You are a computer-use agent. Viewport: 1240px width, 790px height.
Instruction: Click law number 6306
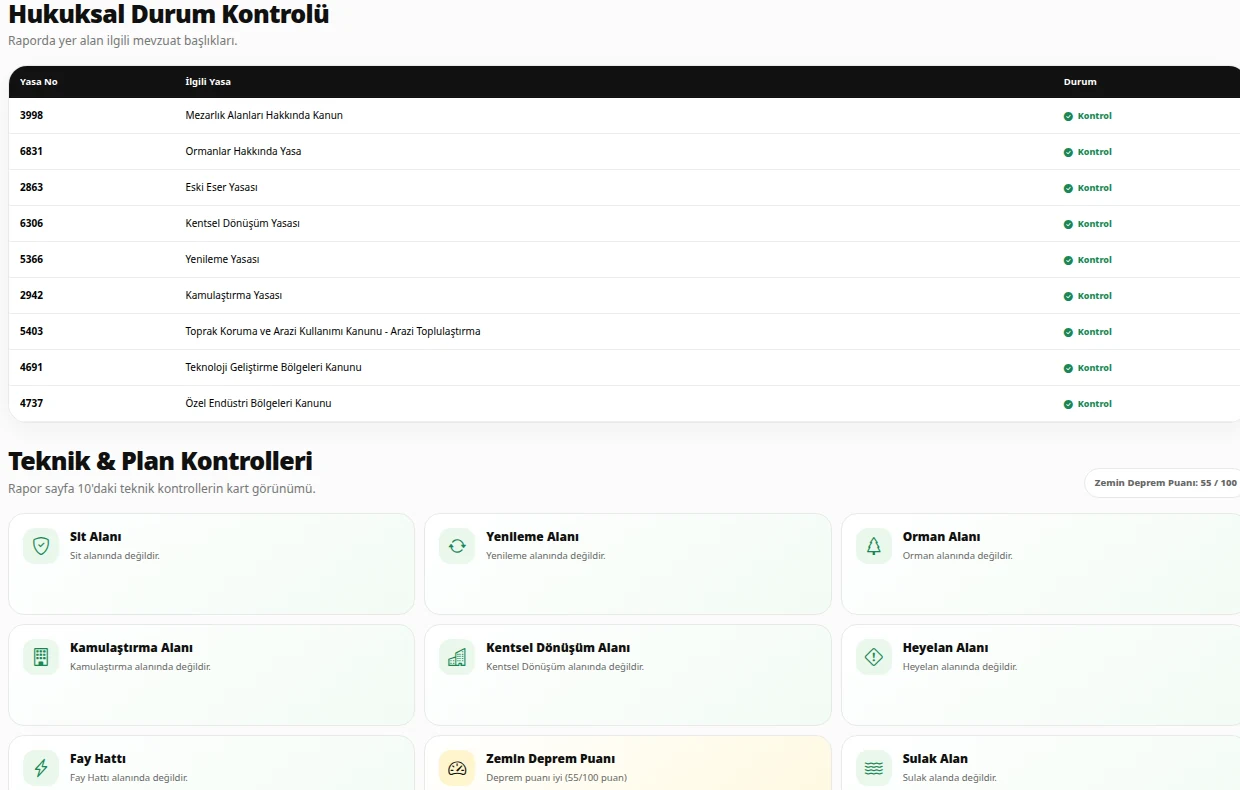coord(32,223)
